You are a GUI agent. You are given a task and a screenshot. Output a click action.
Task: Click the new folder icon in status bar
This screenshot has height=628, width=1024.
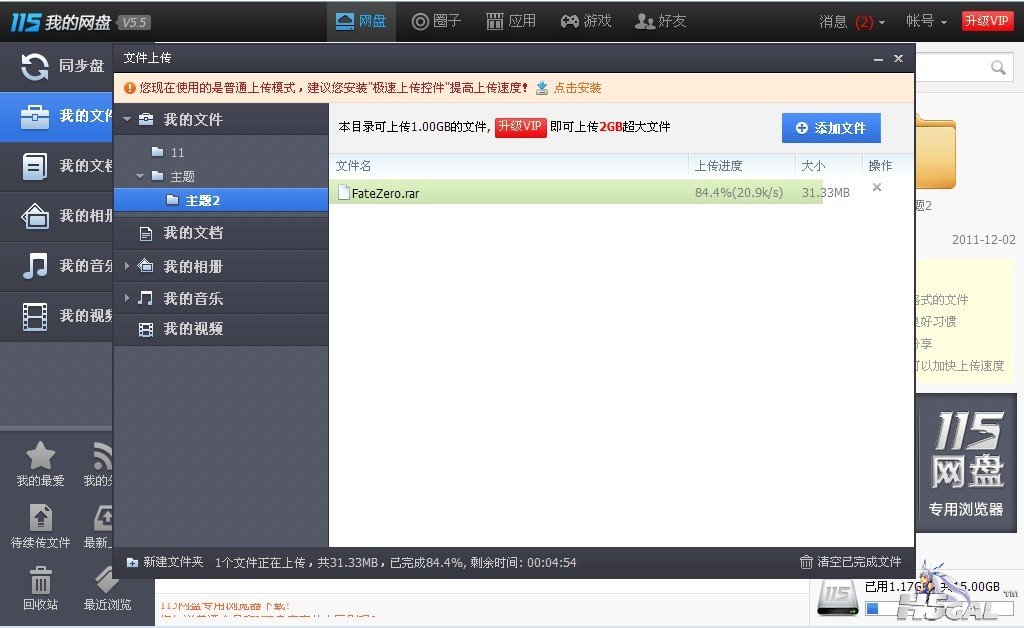132,562
